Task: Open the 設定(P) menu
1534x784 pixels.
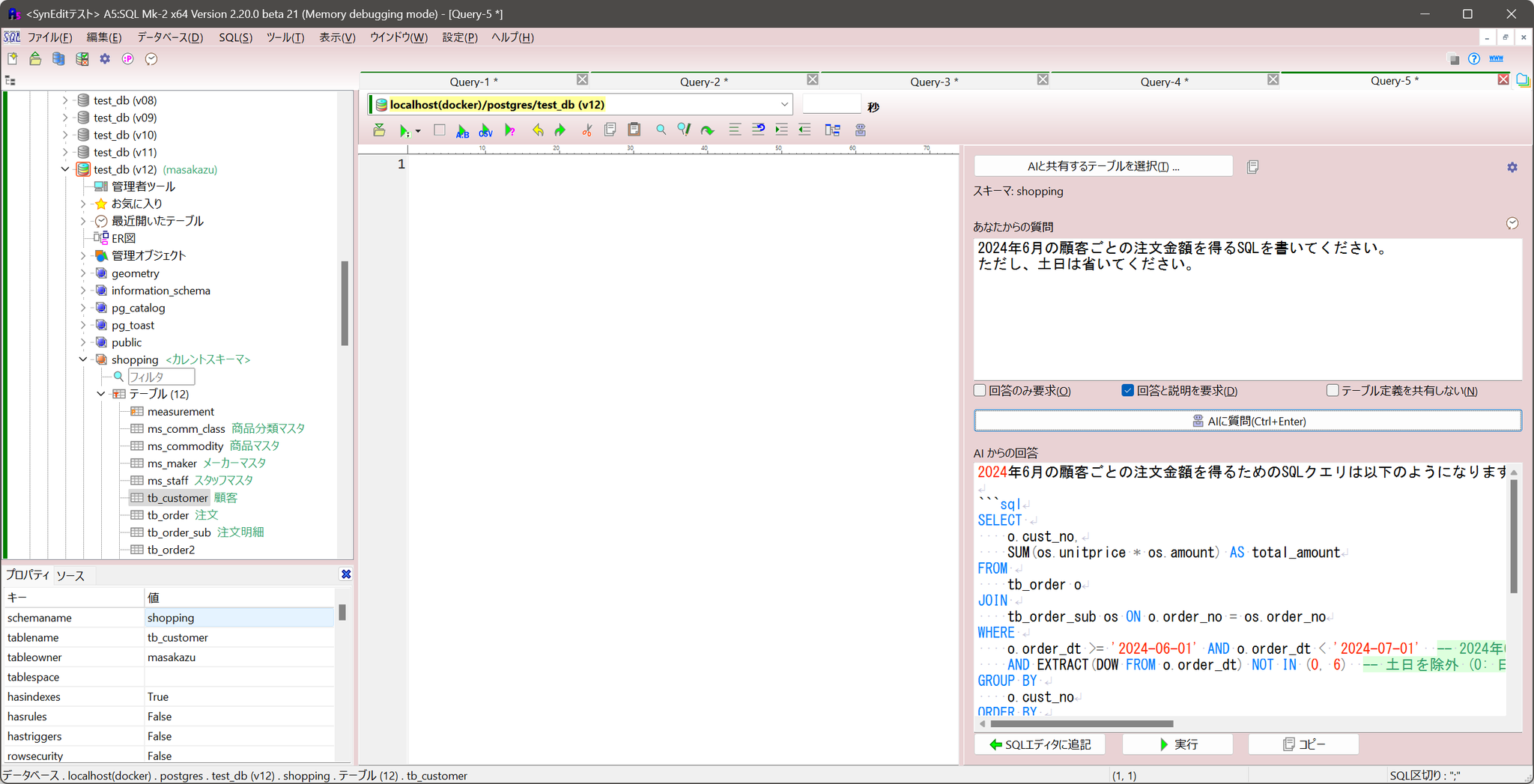Action: click(x=460, y=37)
